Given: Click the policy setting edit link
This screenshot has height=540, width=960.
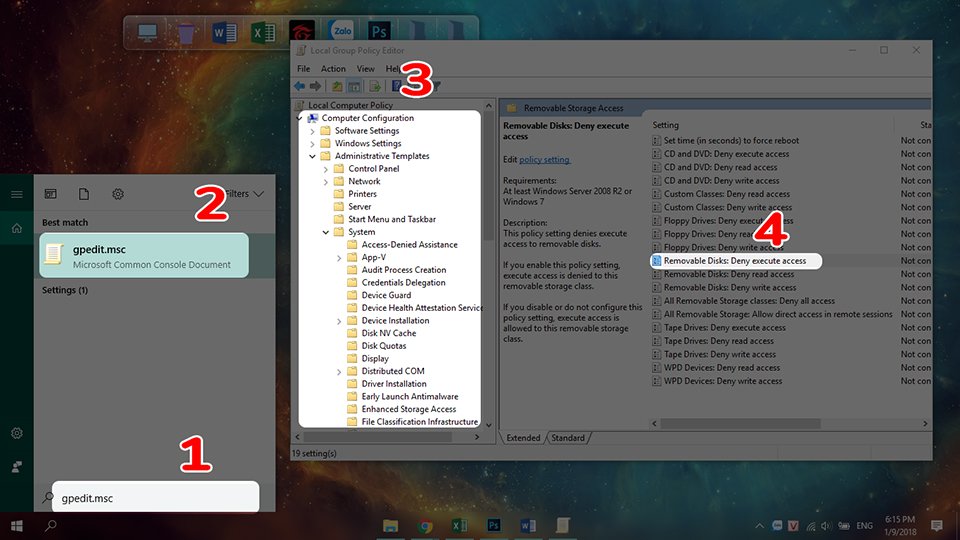Looking at the screenshot, I should pyautogui.click(x=544, y=159).
